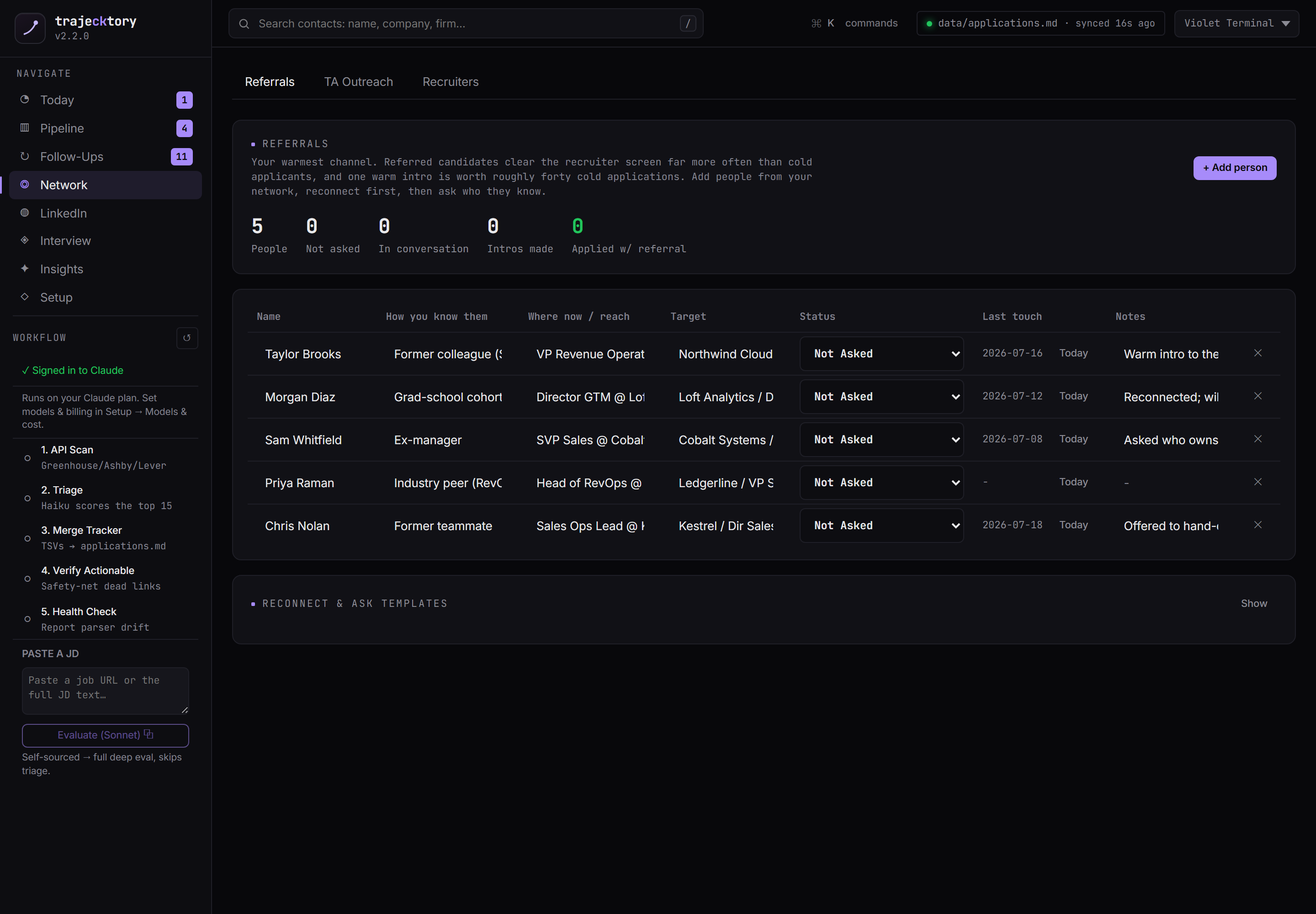Open the Interview section
Viewport: 1316px width, 914px height.
[106, 240]
